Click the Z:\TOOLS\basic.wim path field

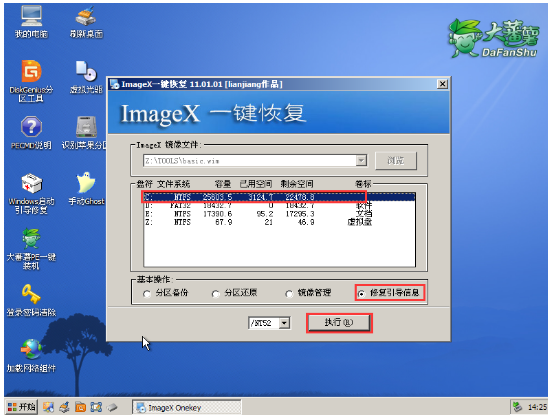[x=250, y=160]
